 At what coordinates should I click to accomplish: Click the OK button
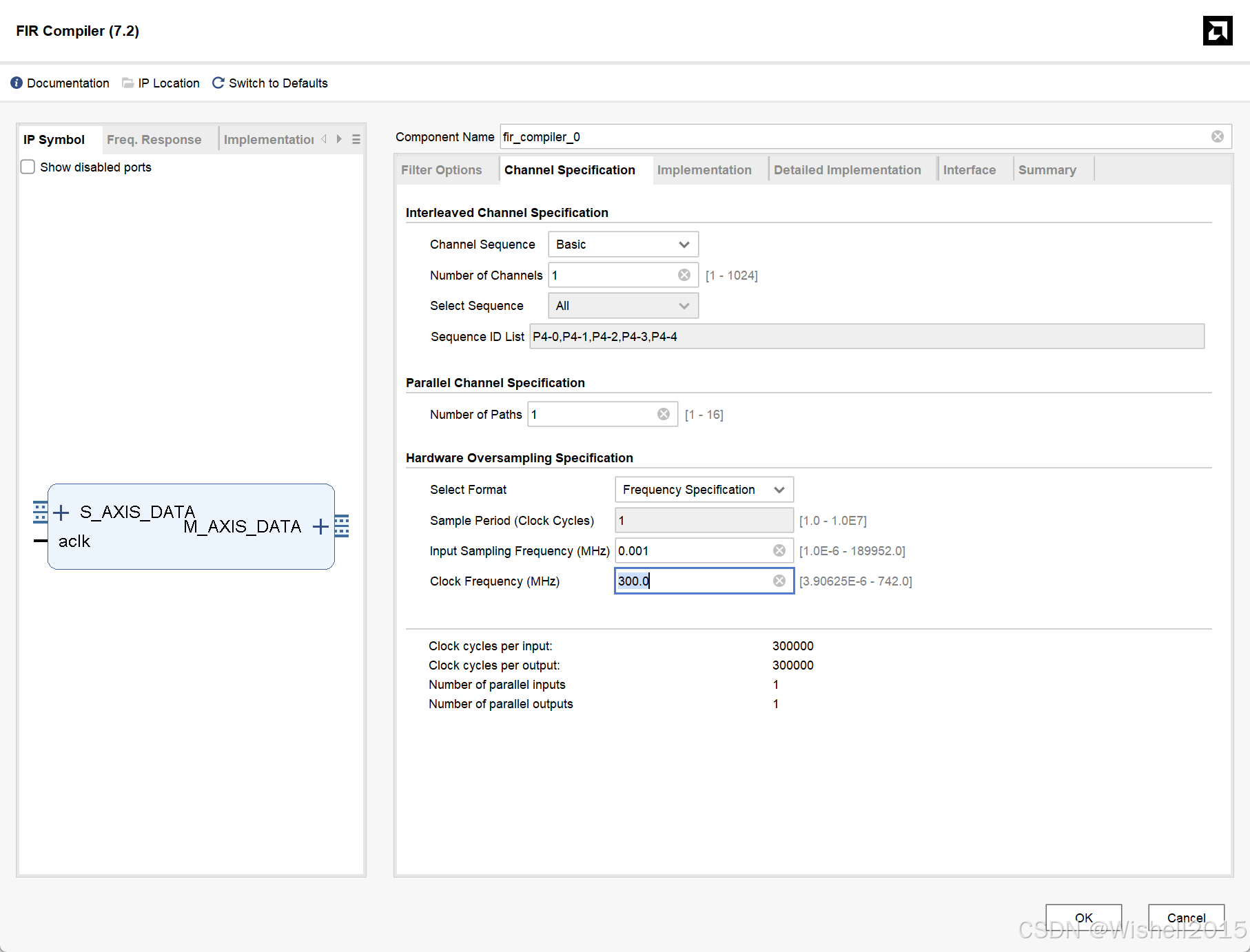[1083, 918]
